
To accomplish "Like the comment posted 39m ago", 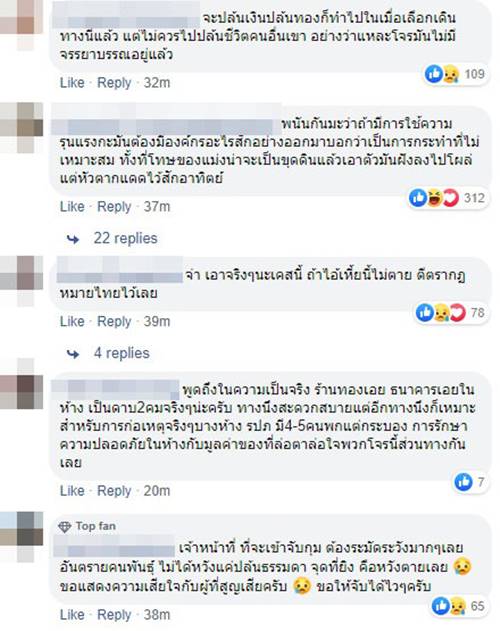I will click(72, 322).
